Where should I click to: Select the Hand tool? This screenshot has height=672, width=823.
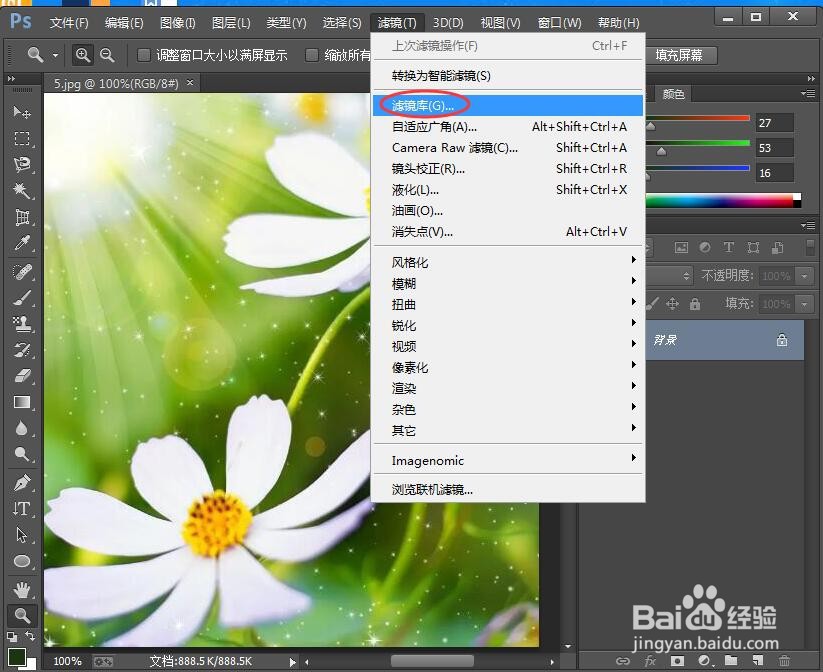click(22, 590)
